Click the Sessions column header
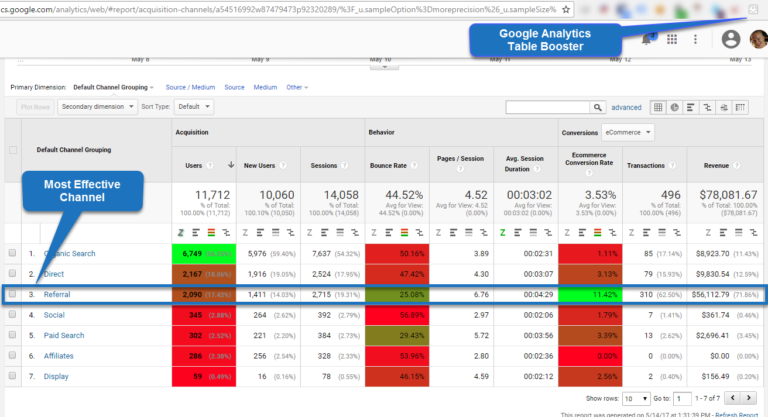The image size is (768, 417). pos(324,166)
